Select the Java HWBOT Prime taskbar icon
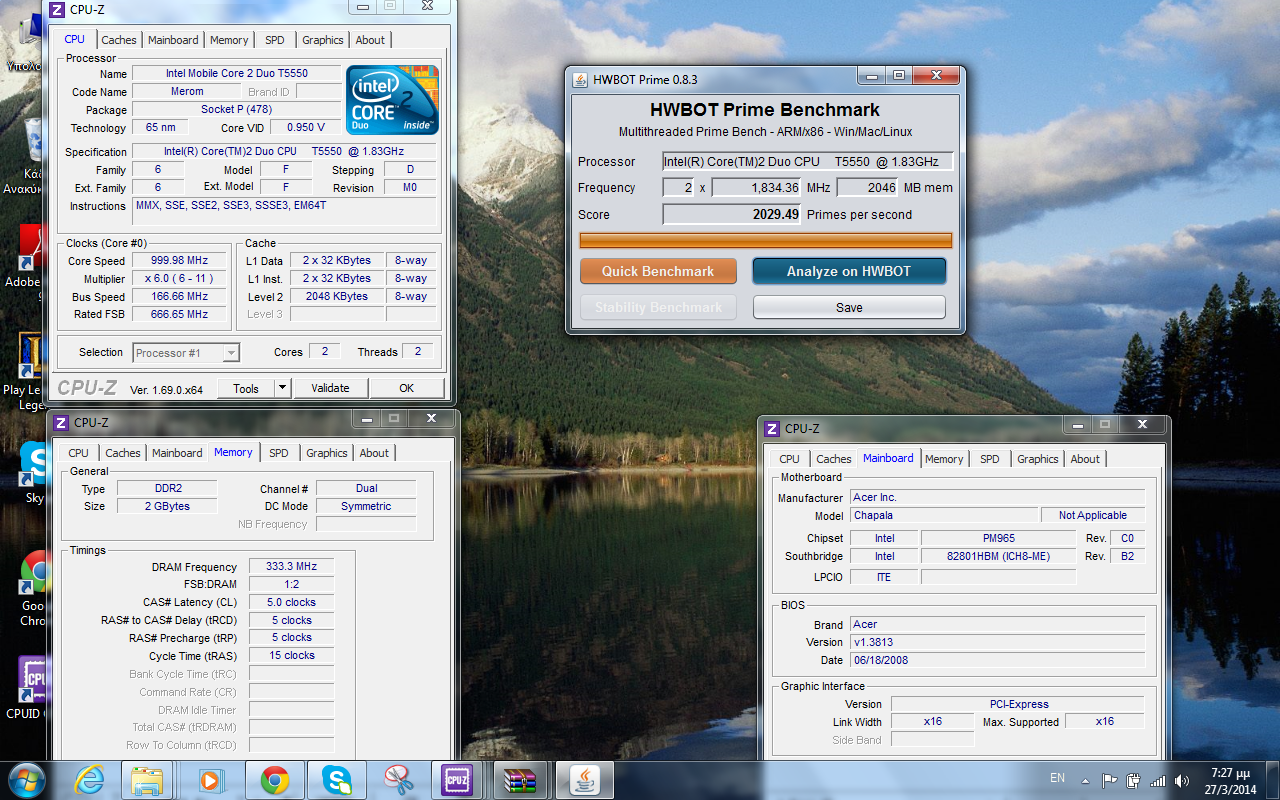The height and width of the screenshot is (800, 1280). pos(583,779)
